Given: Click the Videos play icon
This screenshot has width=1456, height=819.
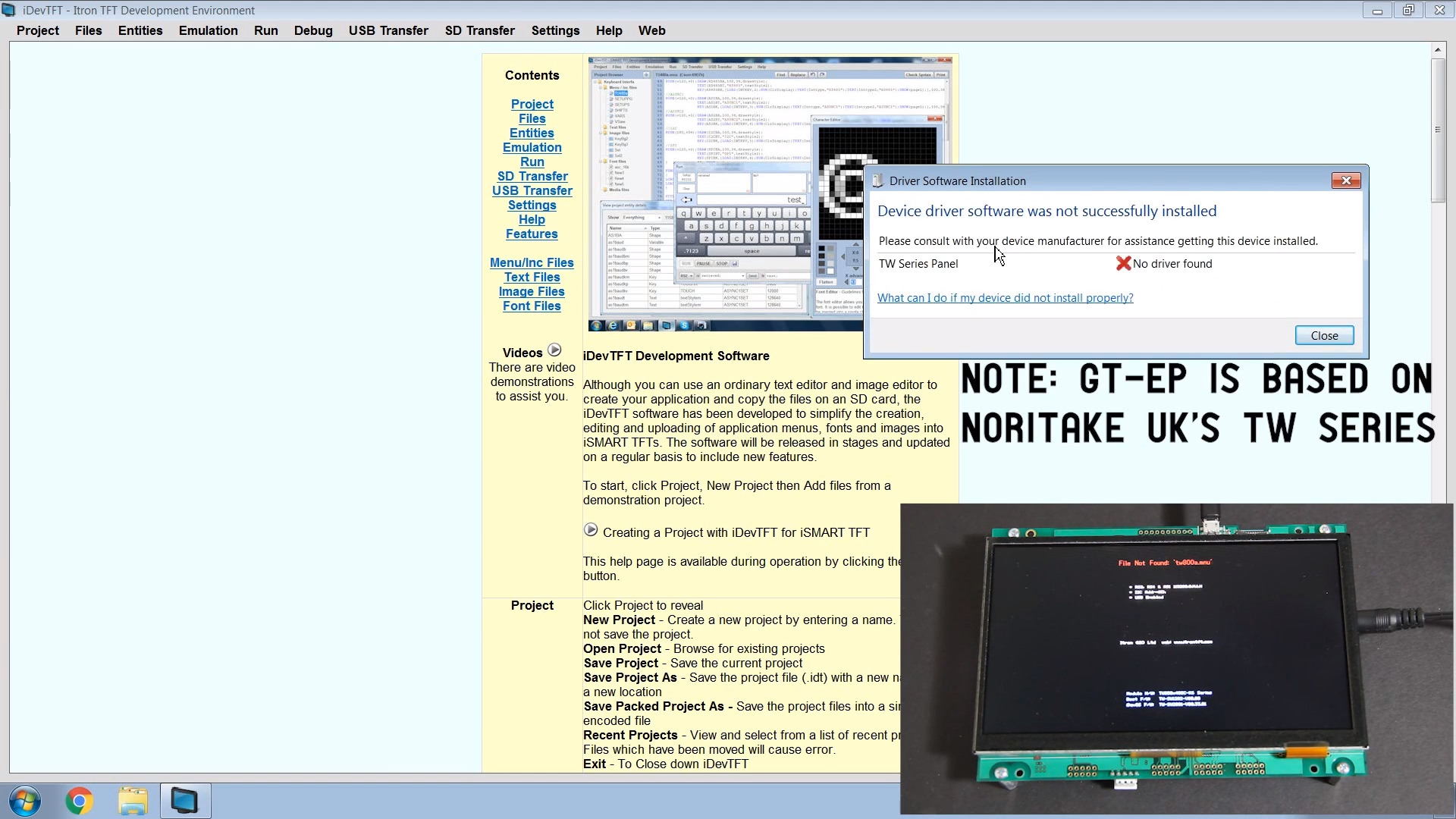Looking at the screenshot, I should [x=554, y=350].
